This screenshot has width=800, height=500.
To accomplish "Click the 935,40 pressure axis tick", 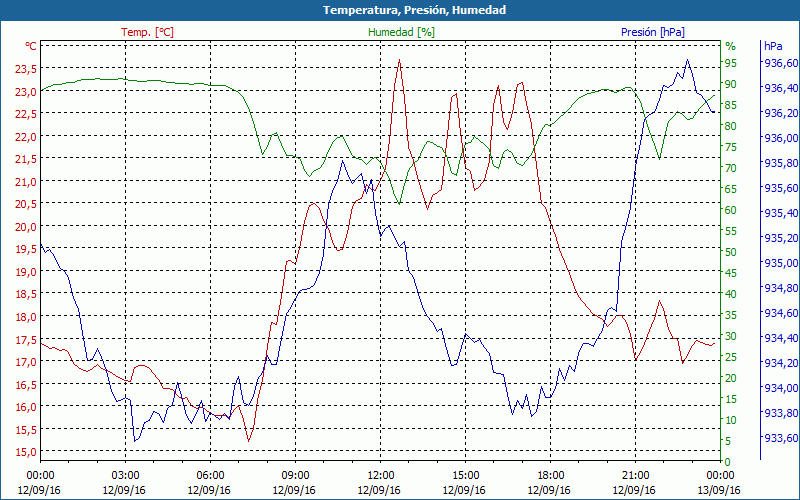I will (x=781, y=213).
